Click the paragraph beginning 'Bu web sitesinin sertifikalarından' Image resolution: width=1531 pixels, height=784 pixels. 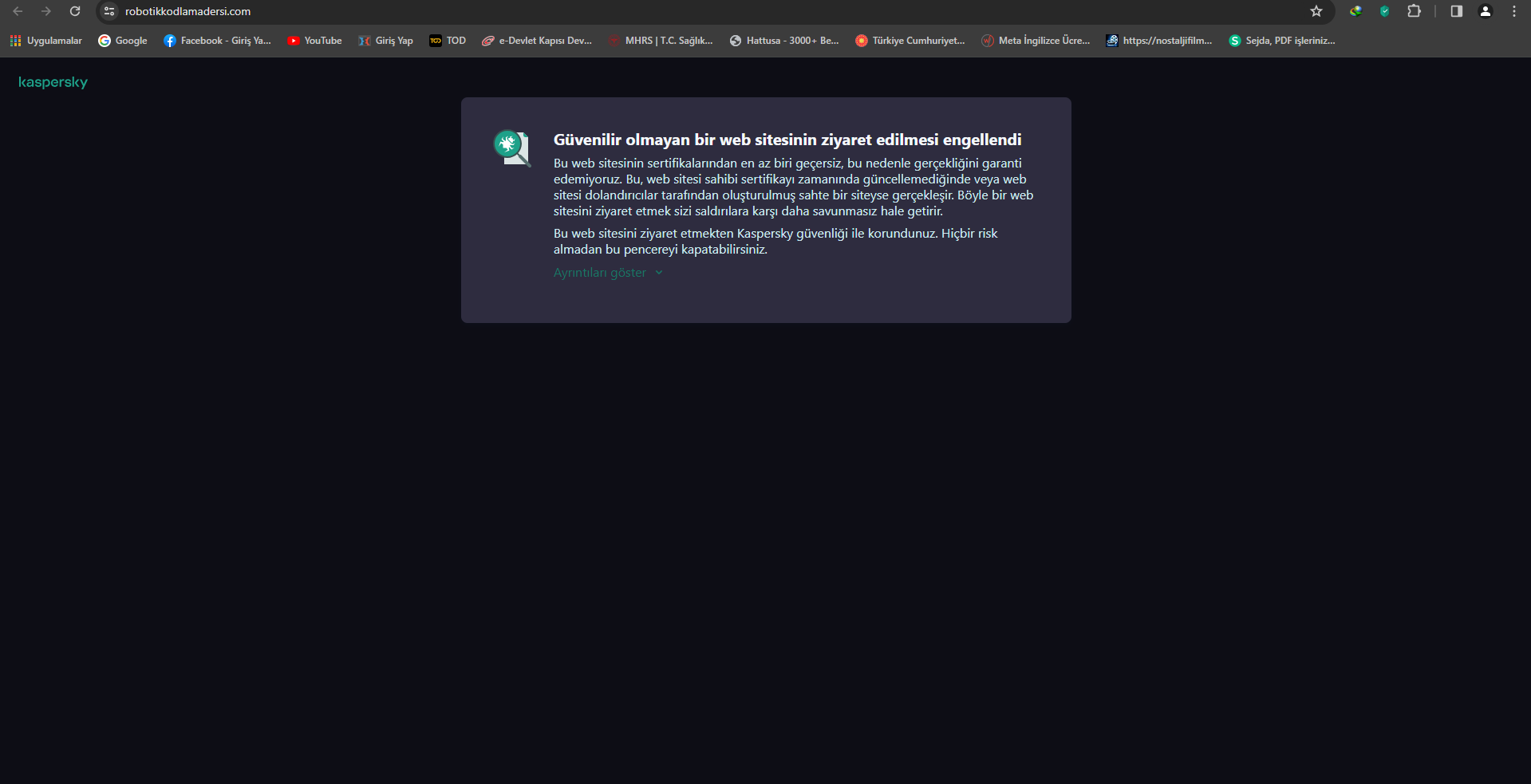pyautogui.click(x=793, y=187)
